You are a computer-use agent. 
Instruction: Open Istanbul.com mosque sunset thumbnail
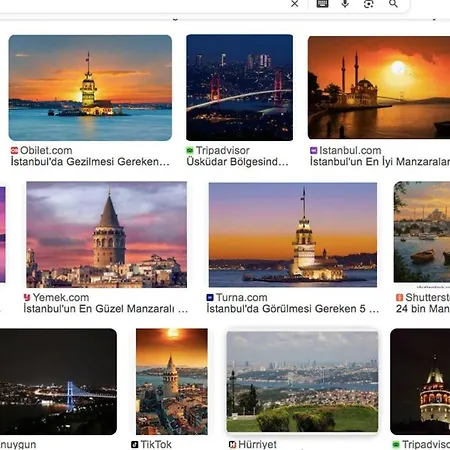point(379,87)
